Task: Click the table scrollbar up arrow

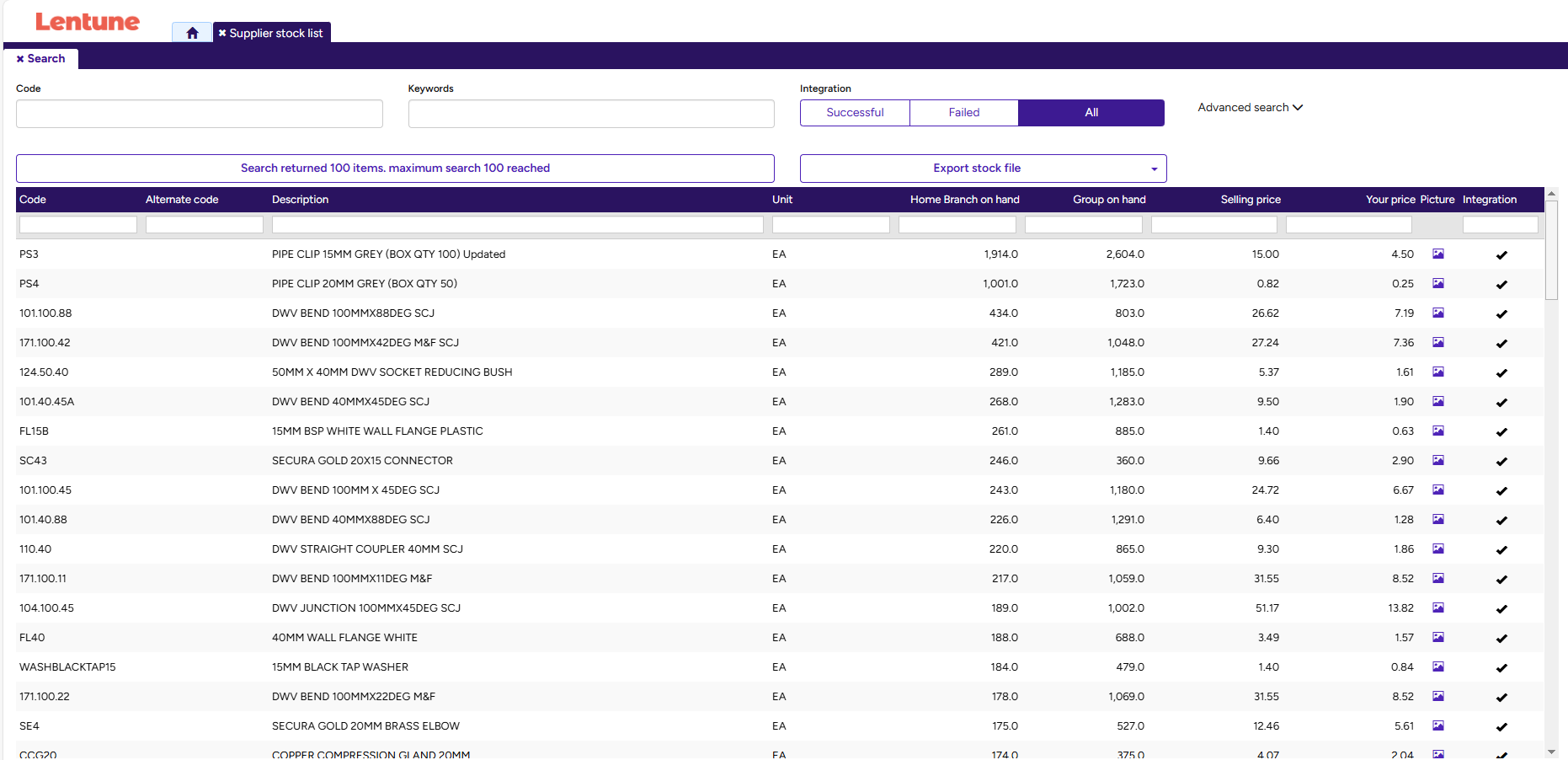Action: pyautogui.click(x=1552, y=194)
